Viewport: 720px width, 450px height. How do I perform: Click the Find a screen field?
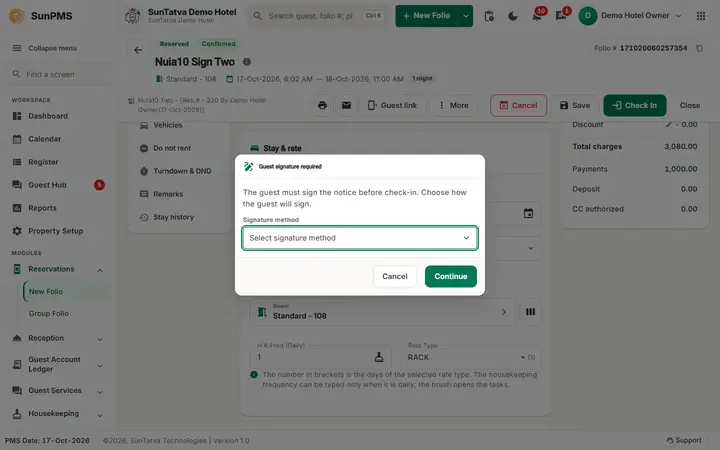(59, 74)
